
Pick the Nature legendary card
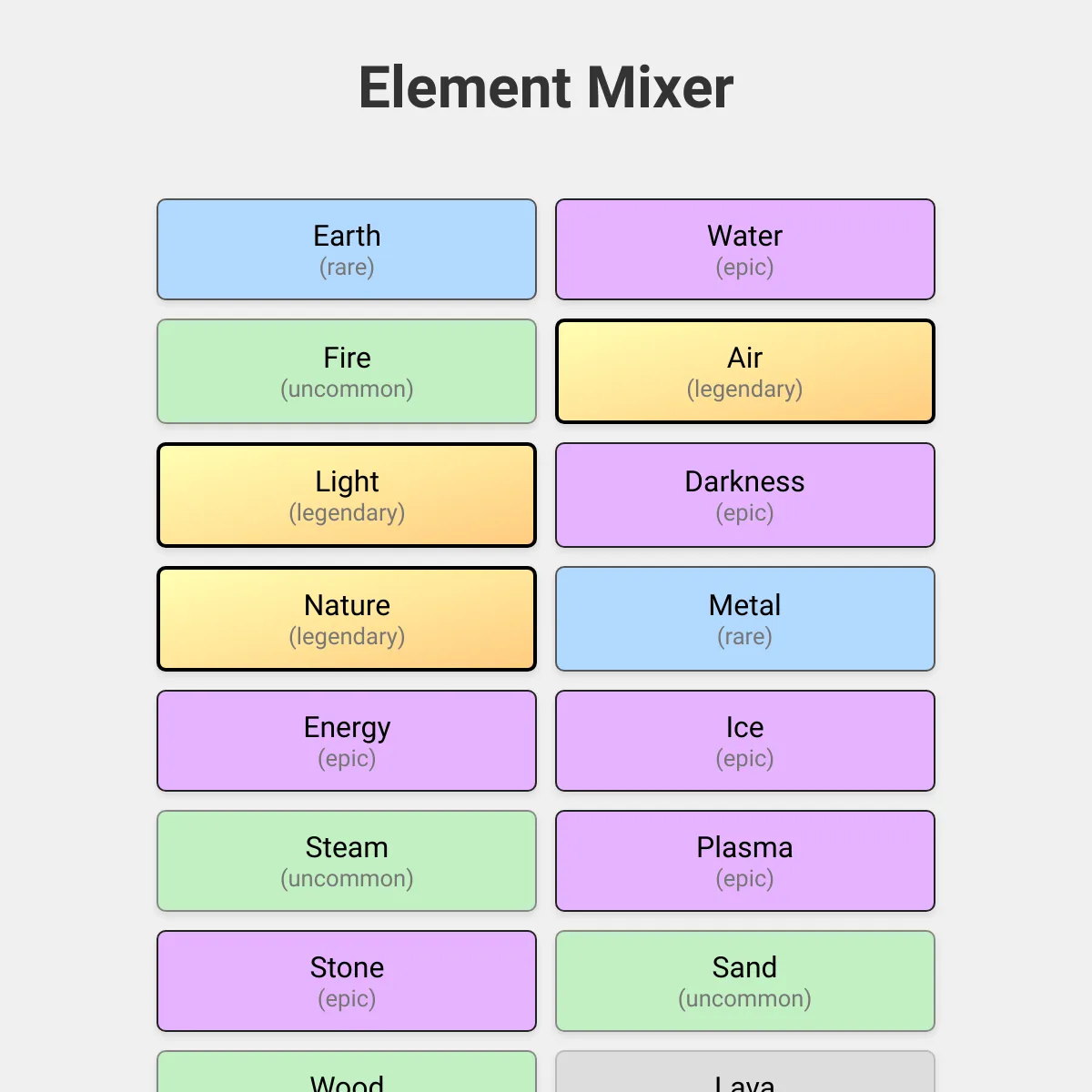347,619
